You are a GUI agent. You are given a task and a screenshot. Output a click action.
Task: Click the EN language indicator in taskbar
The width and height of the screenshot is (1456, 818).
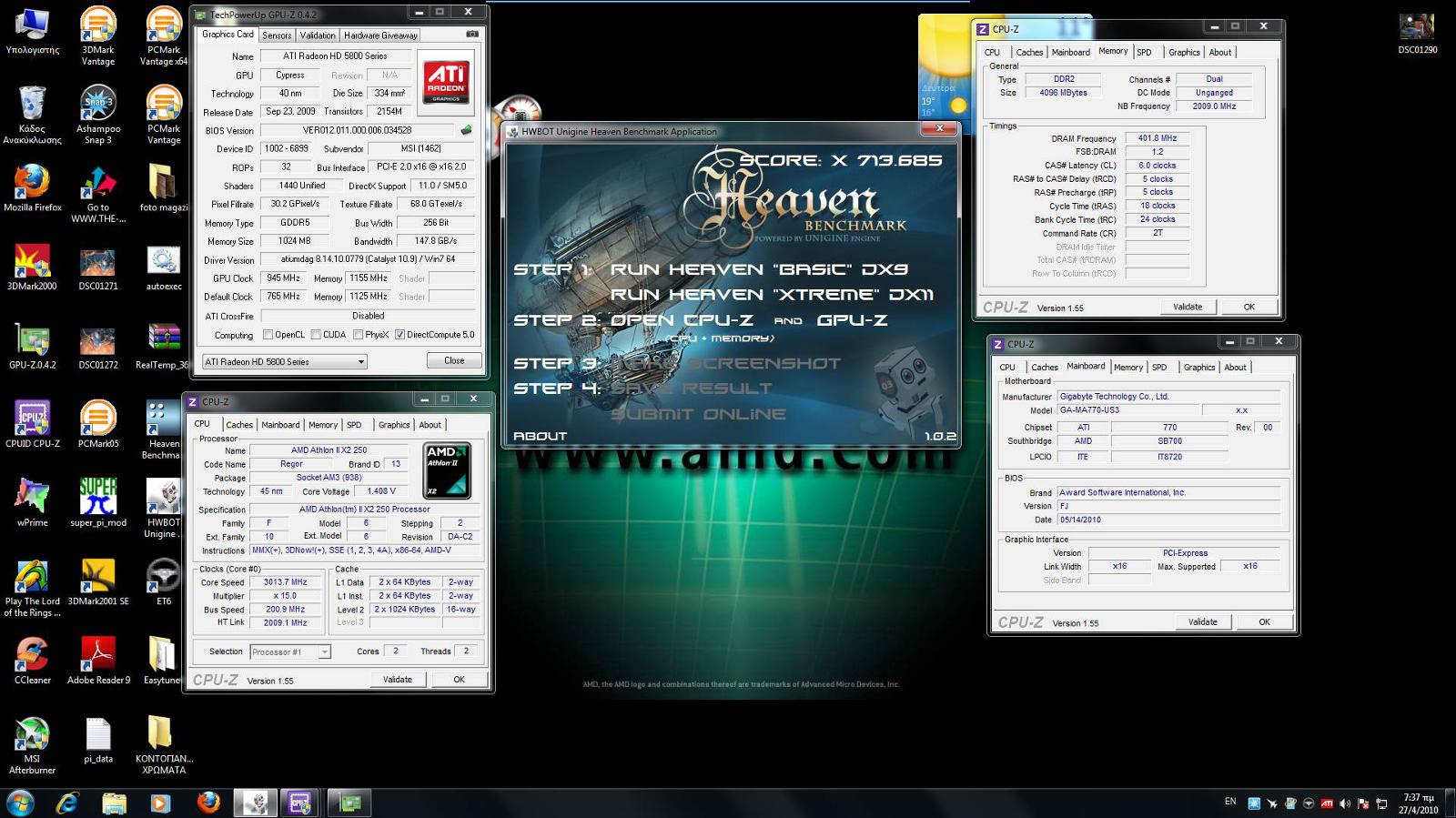pyautogui.click(x=1230, y=802)
